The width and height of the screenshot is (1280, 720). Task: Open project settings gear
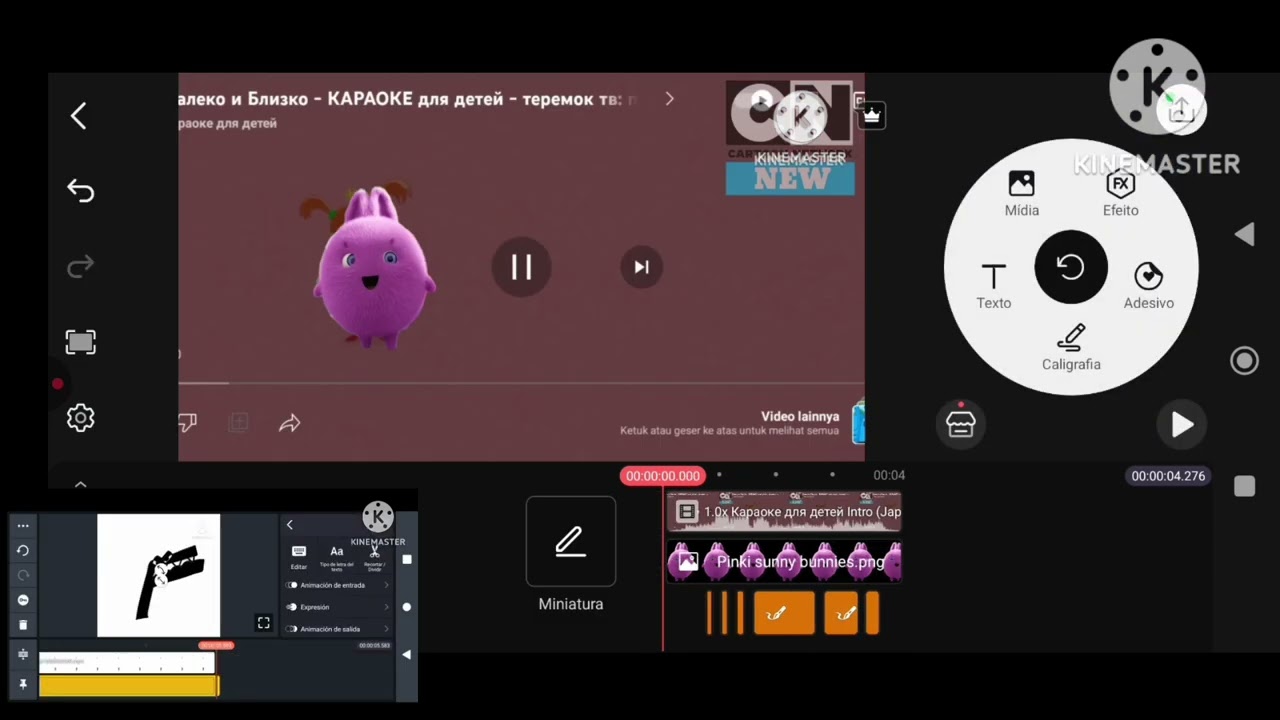pos(80,418)
